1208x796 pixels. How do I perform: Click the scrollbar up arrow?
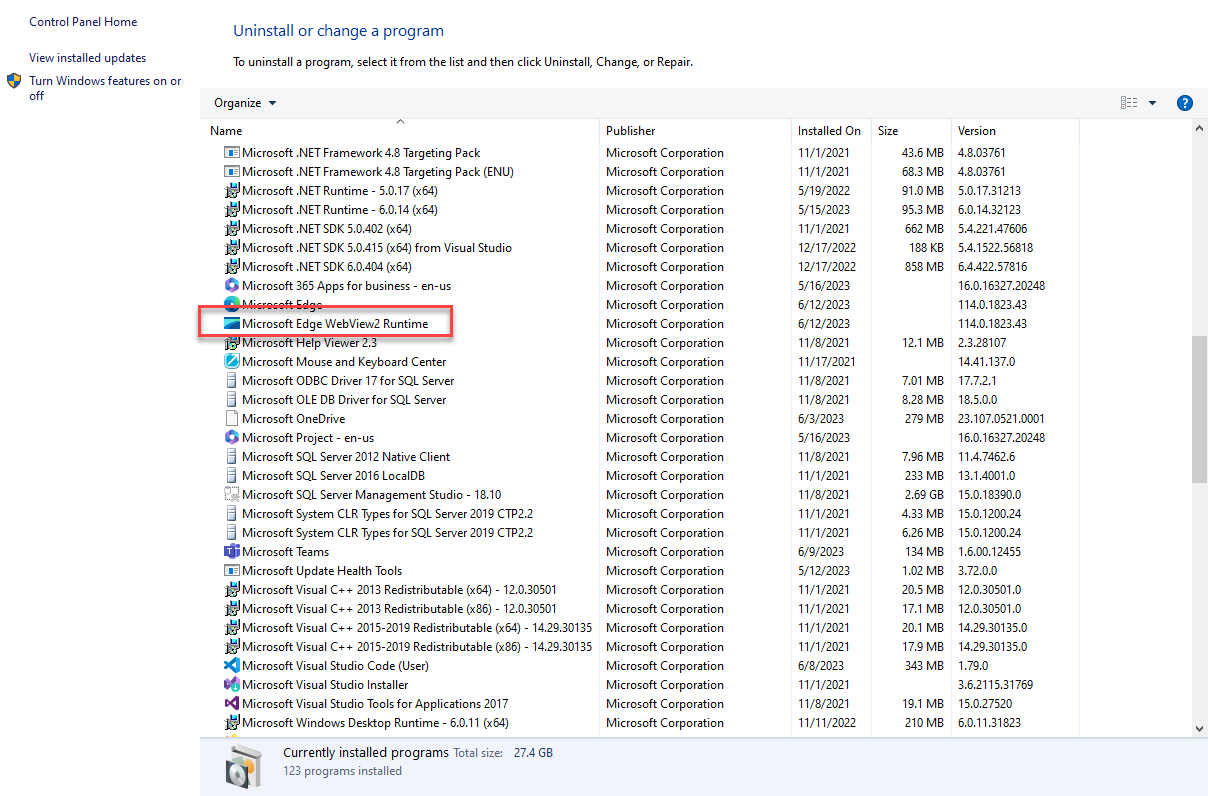[x=1199, y=128]
